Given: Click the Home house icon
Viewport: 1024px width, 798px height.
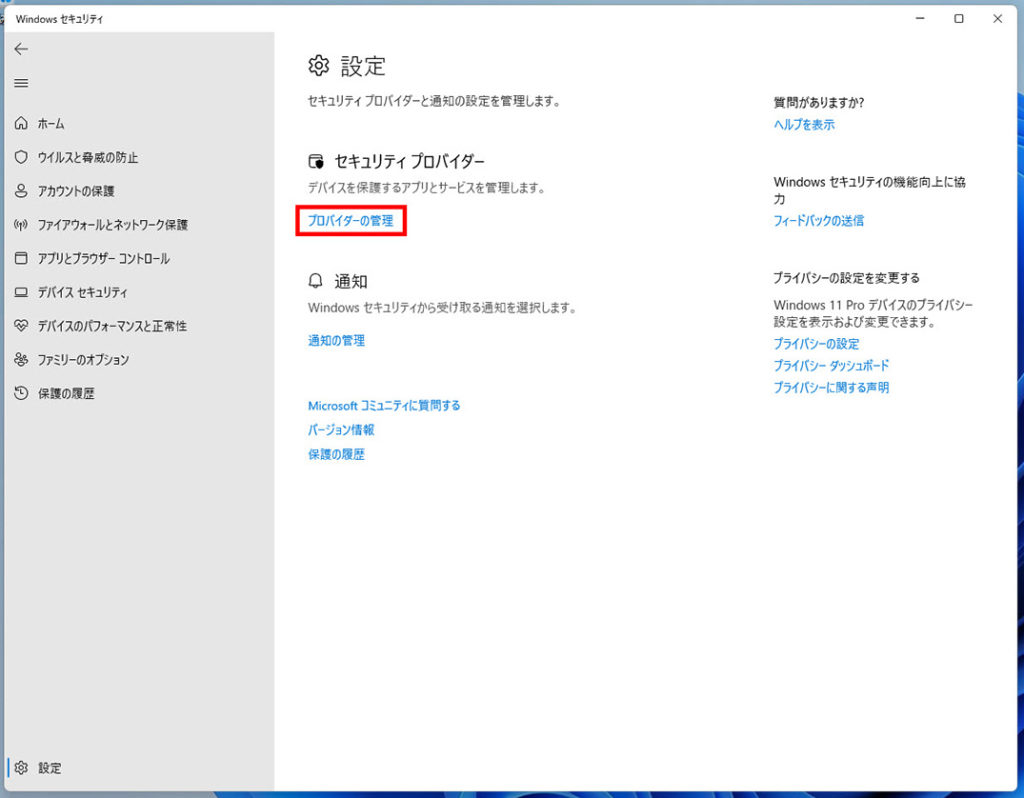Looking at the screenshot, I should 21,124.
